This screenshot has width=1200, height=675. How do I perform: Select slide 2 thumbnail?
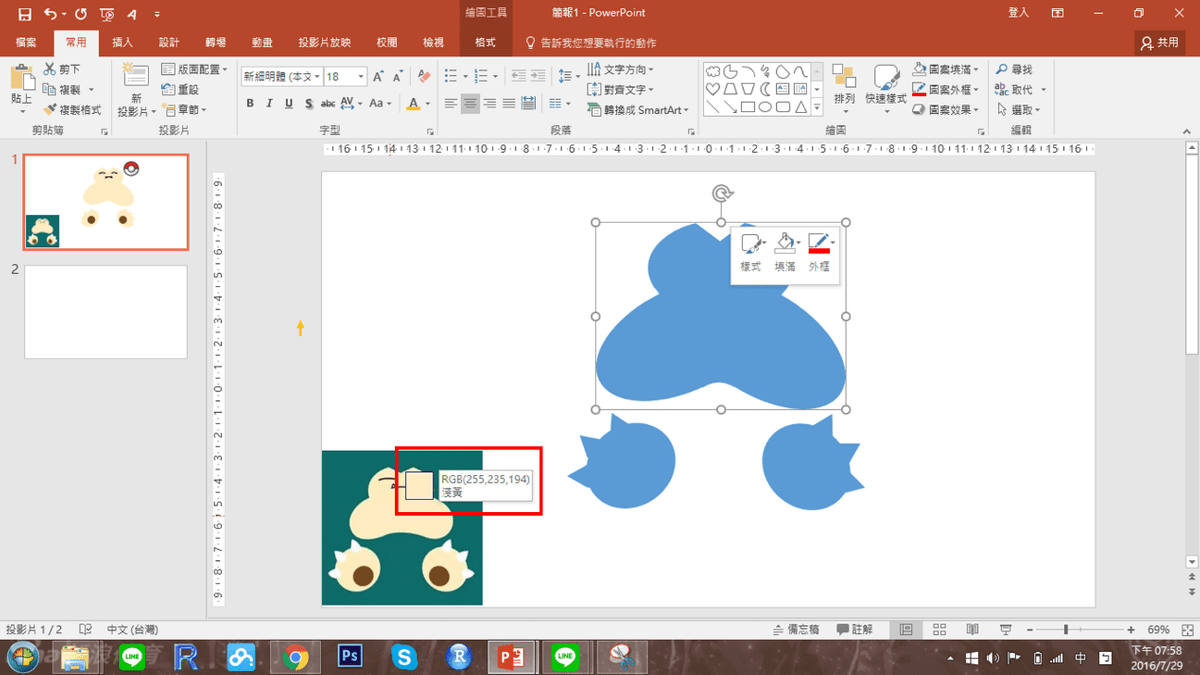click(x=105, y=312)
